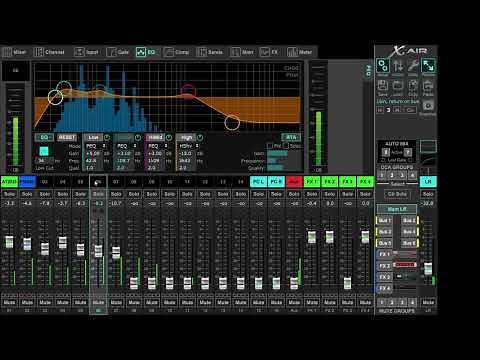Click the high shelf orange EQ node
The width and height of the screenshot is (480, 360).
tap(232, 123)
